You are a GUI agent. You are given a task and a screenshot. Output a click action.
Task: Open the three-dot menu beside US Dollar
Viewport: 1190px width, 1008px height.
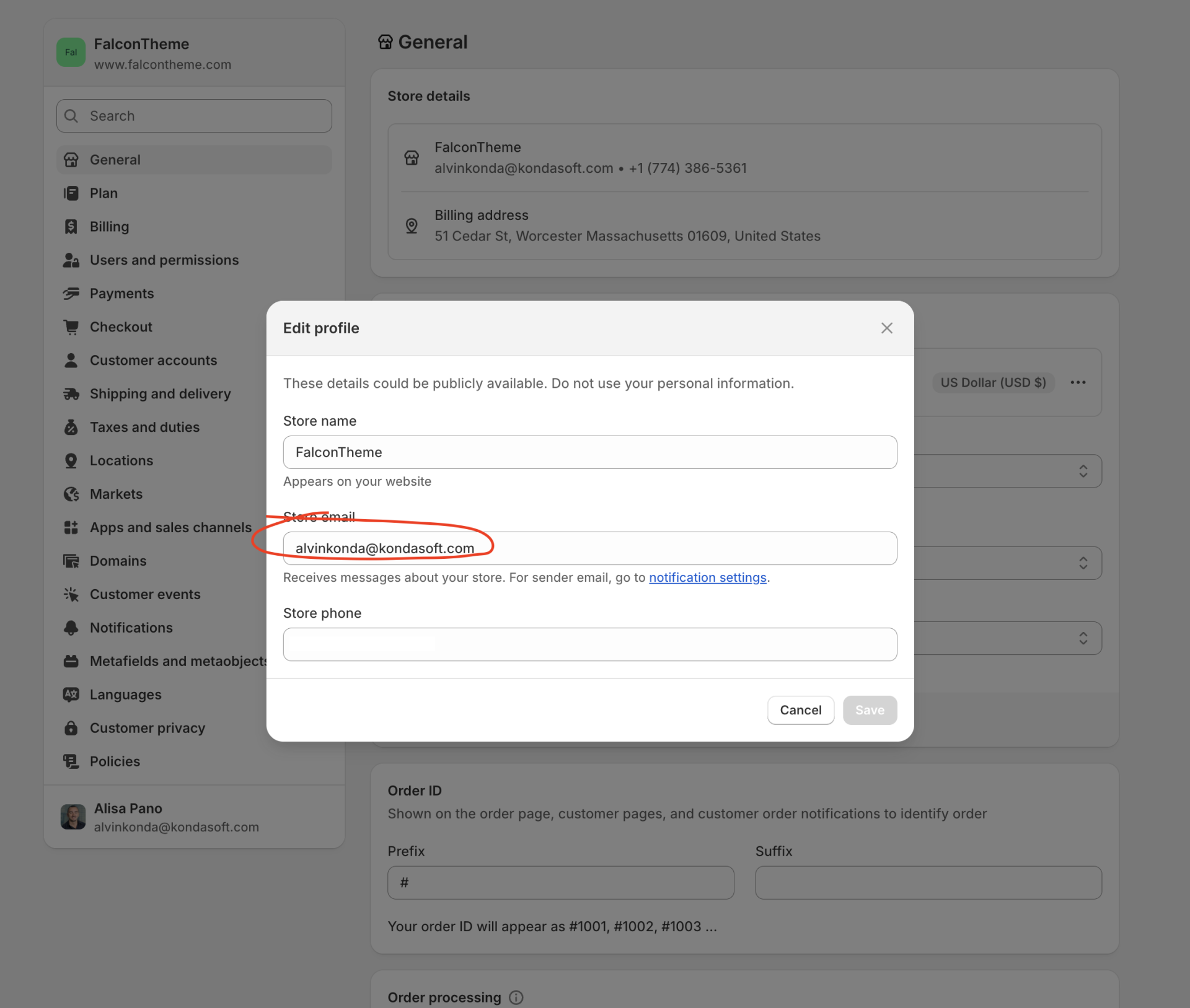[1078, 382]
